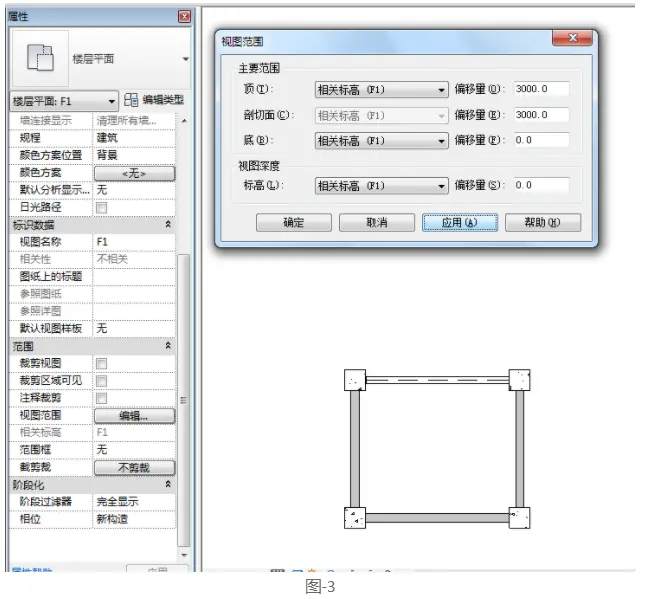Click the properties scrollbar up arrow
This screenshot has height=599, width=647.
coord(184,121)
